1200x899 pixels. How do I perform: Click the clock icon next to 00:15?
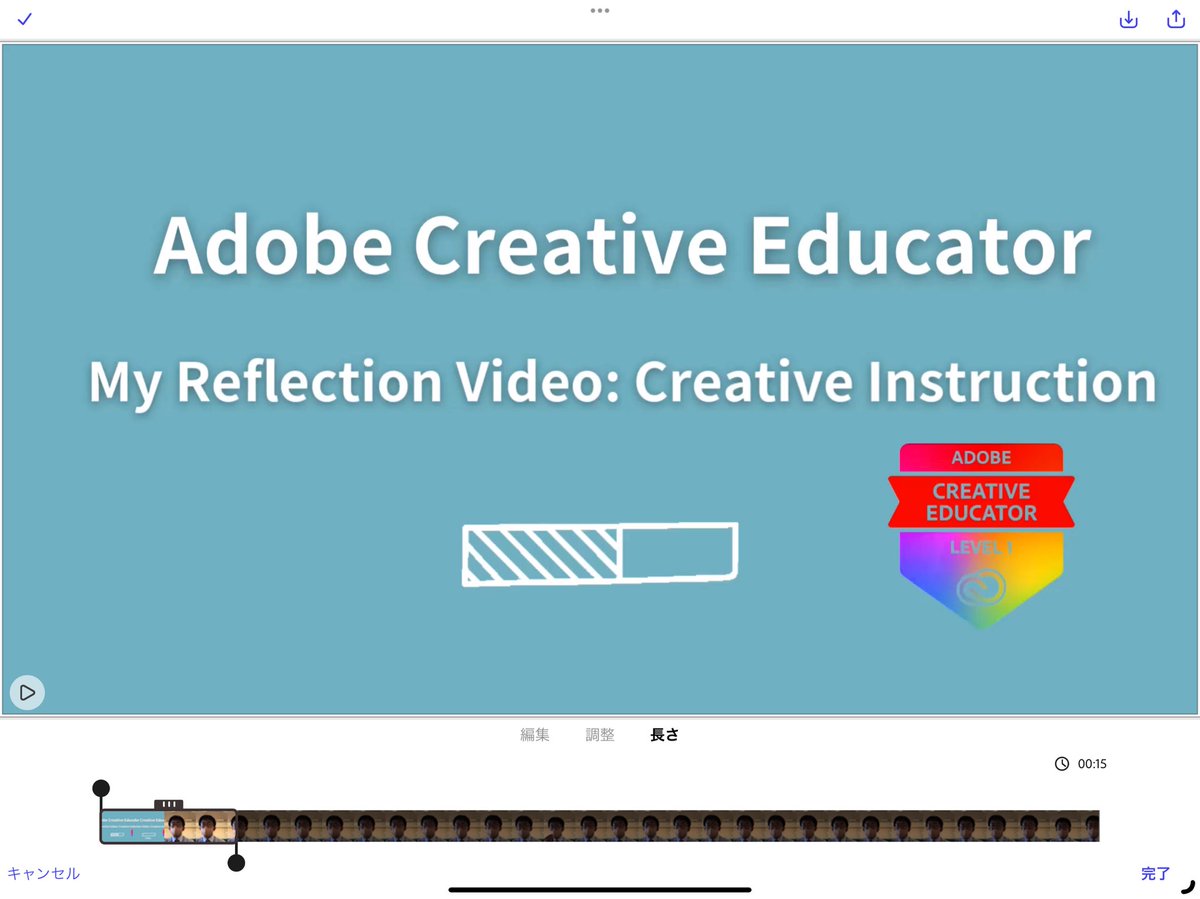(x=1062, y=763)
